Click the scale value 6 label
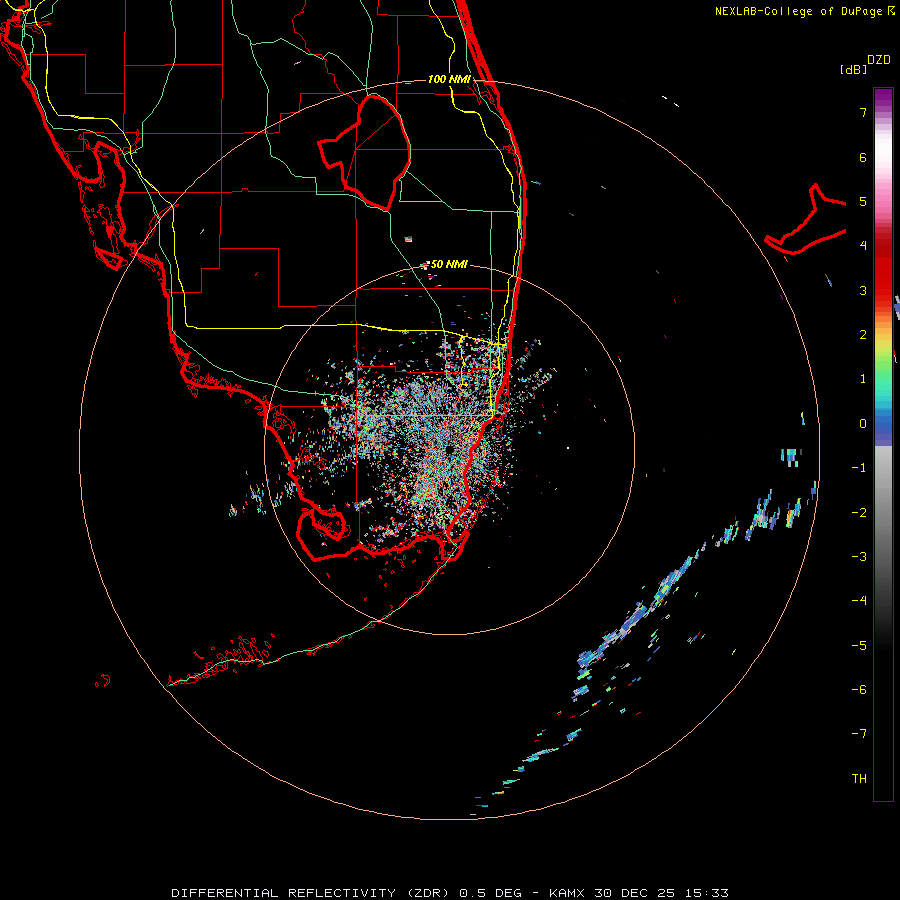 tap(863, 157)
